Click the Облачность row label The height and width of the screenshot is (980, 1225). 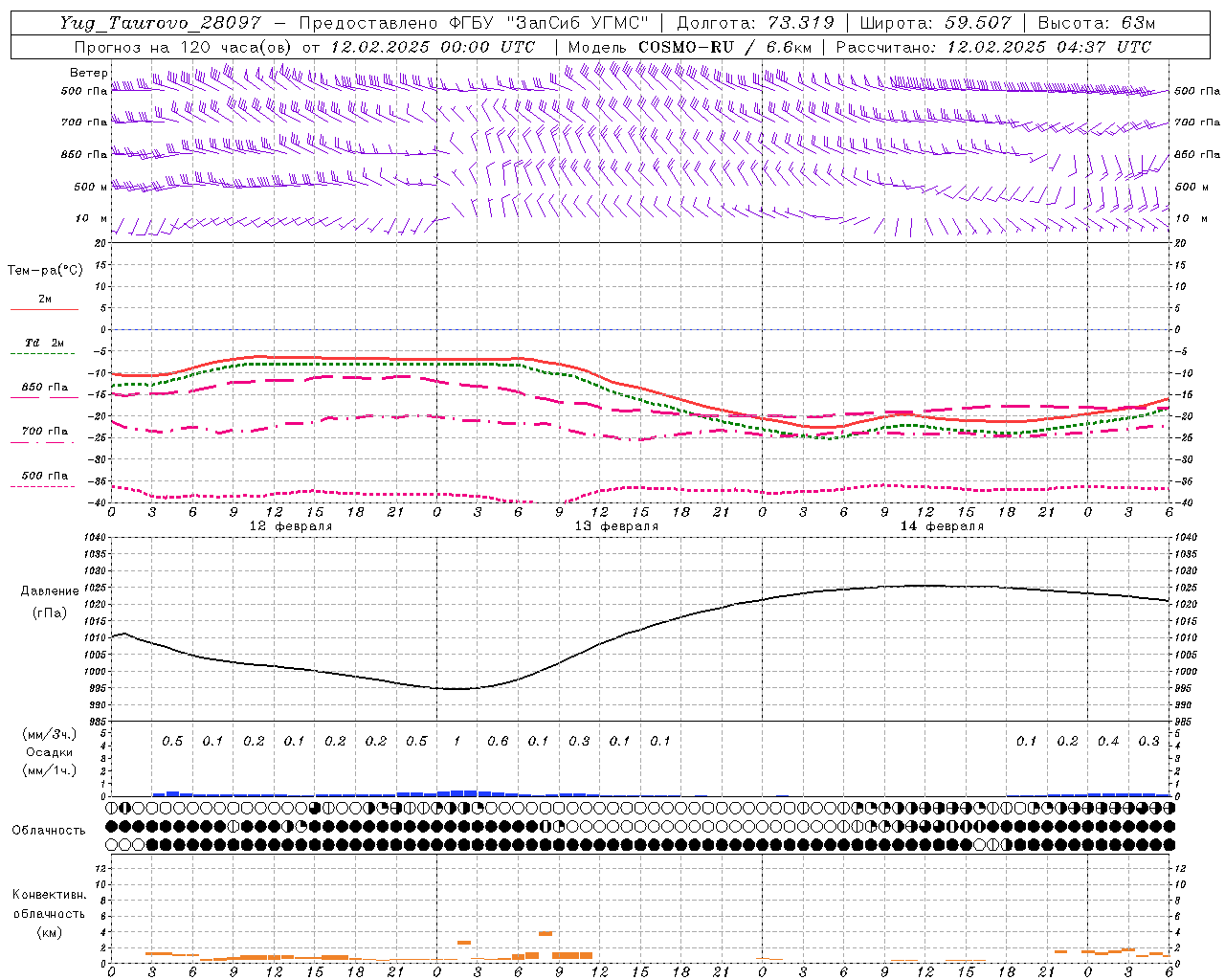click(49, 830)
